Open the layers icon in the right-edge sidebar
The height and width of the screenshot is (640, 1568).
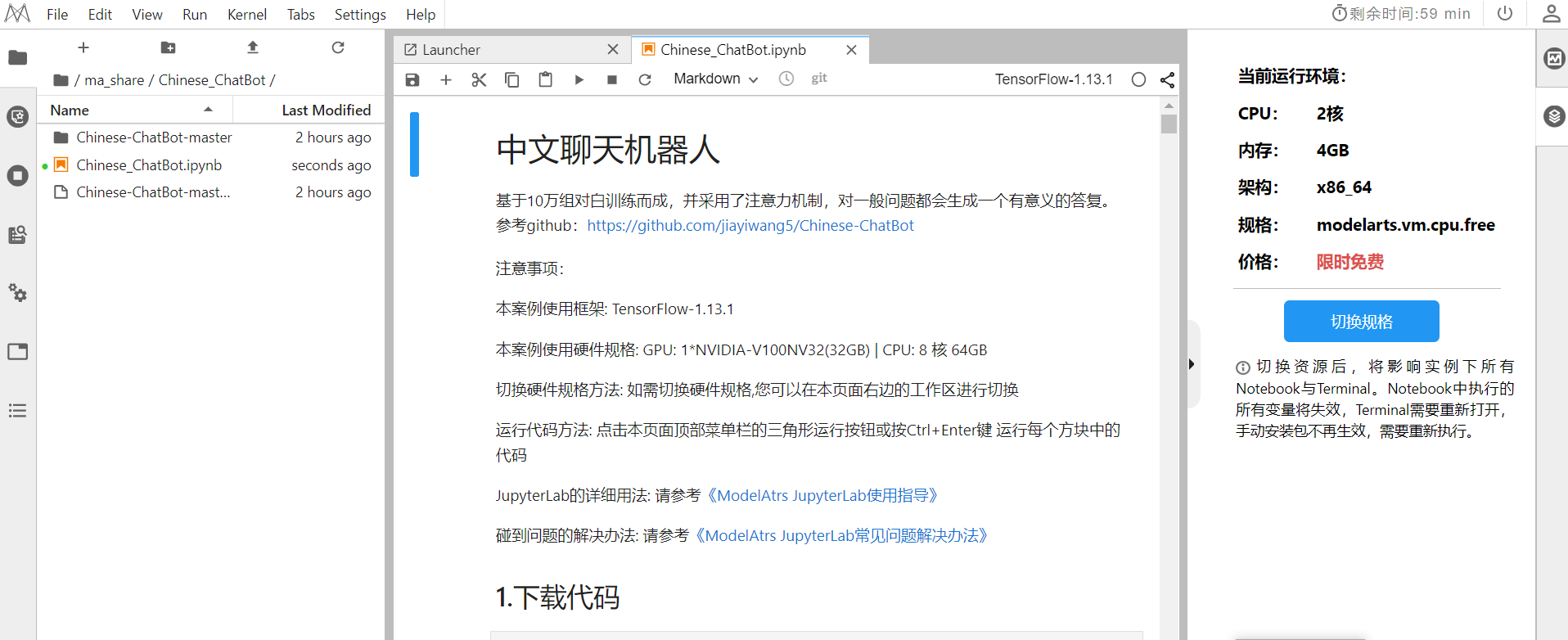[1554, 116]
